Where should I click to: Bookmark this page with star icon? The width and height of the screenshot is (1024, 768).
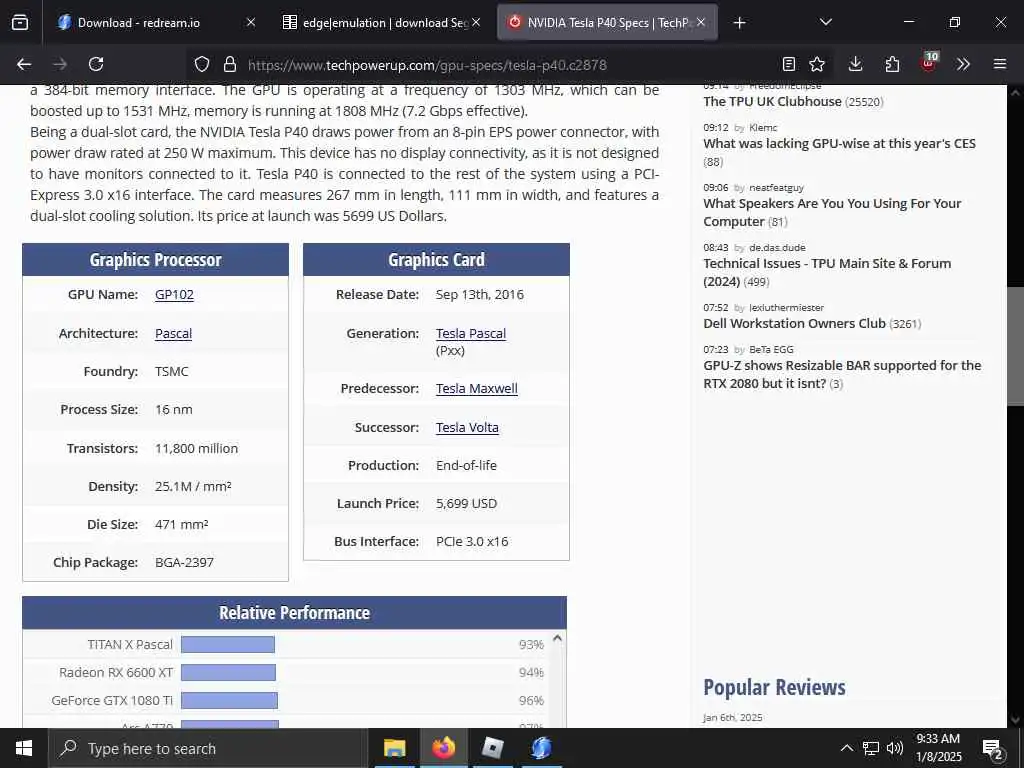(x=817, y=64)
